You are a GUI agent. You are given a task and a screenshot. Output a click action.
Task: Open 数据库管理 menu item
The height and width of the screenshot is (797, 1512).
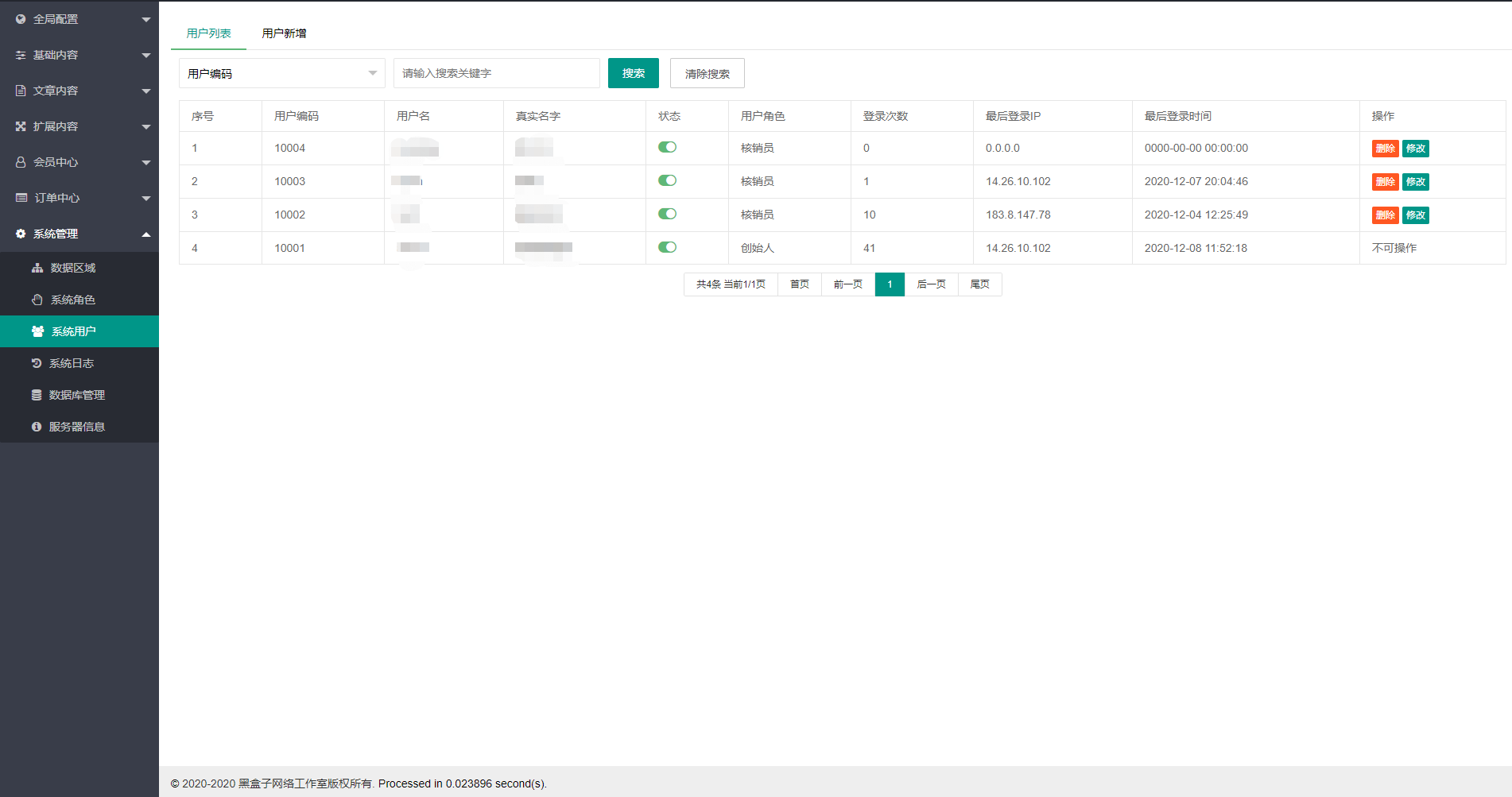click(x=79, y=395)
